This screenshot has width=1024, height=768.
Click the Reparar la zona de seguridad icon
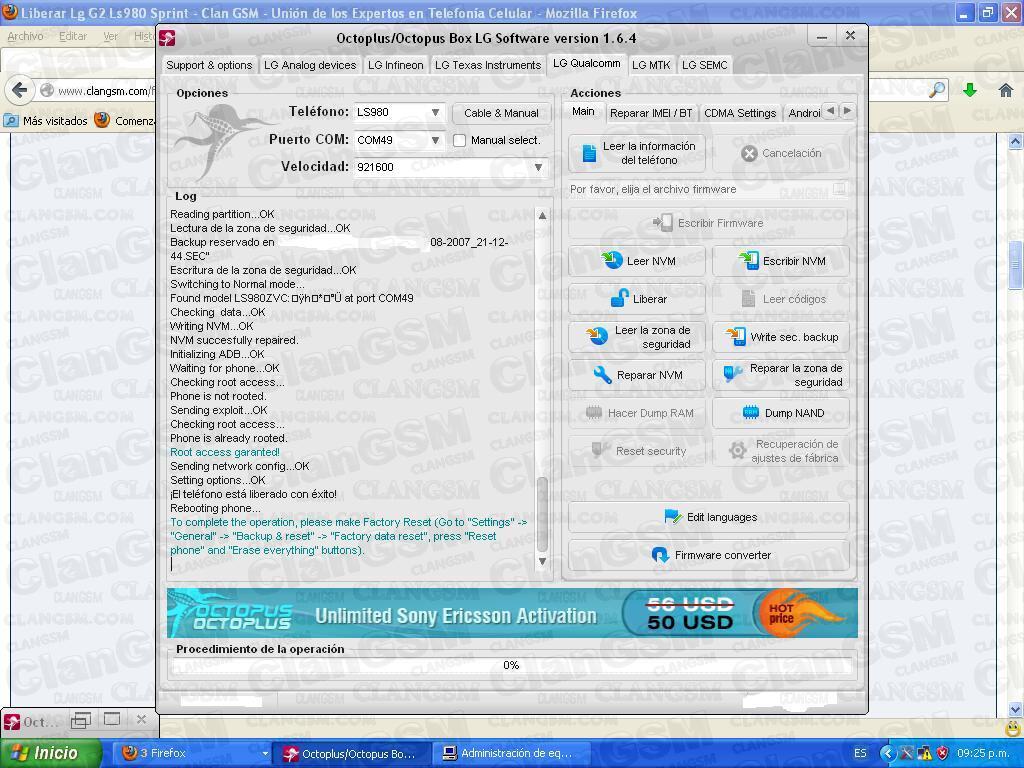click(x=733, y=374)
